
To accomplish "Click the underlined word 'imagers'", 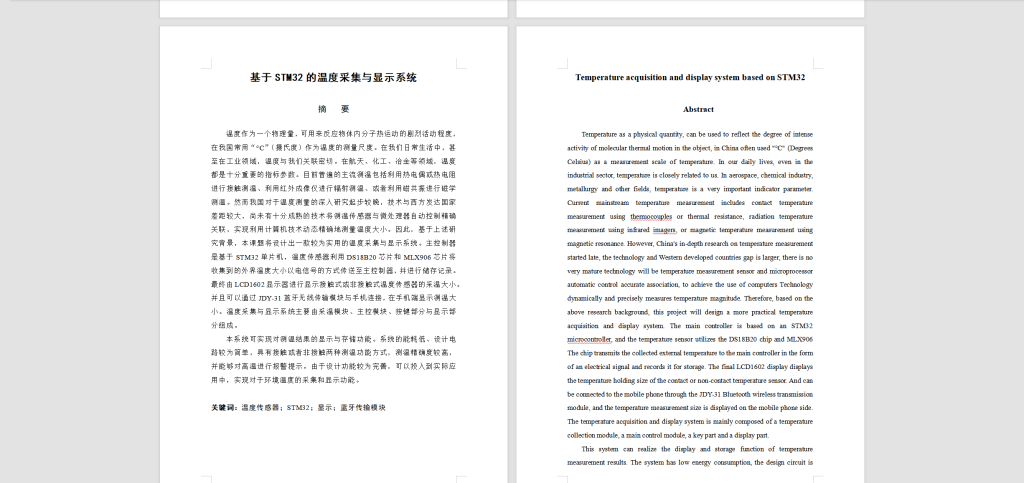I will [664, 230].
